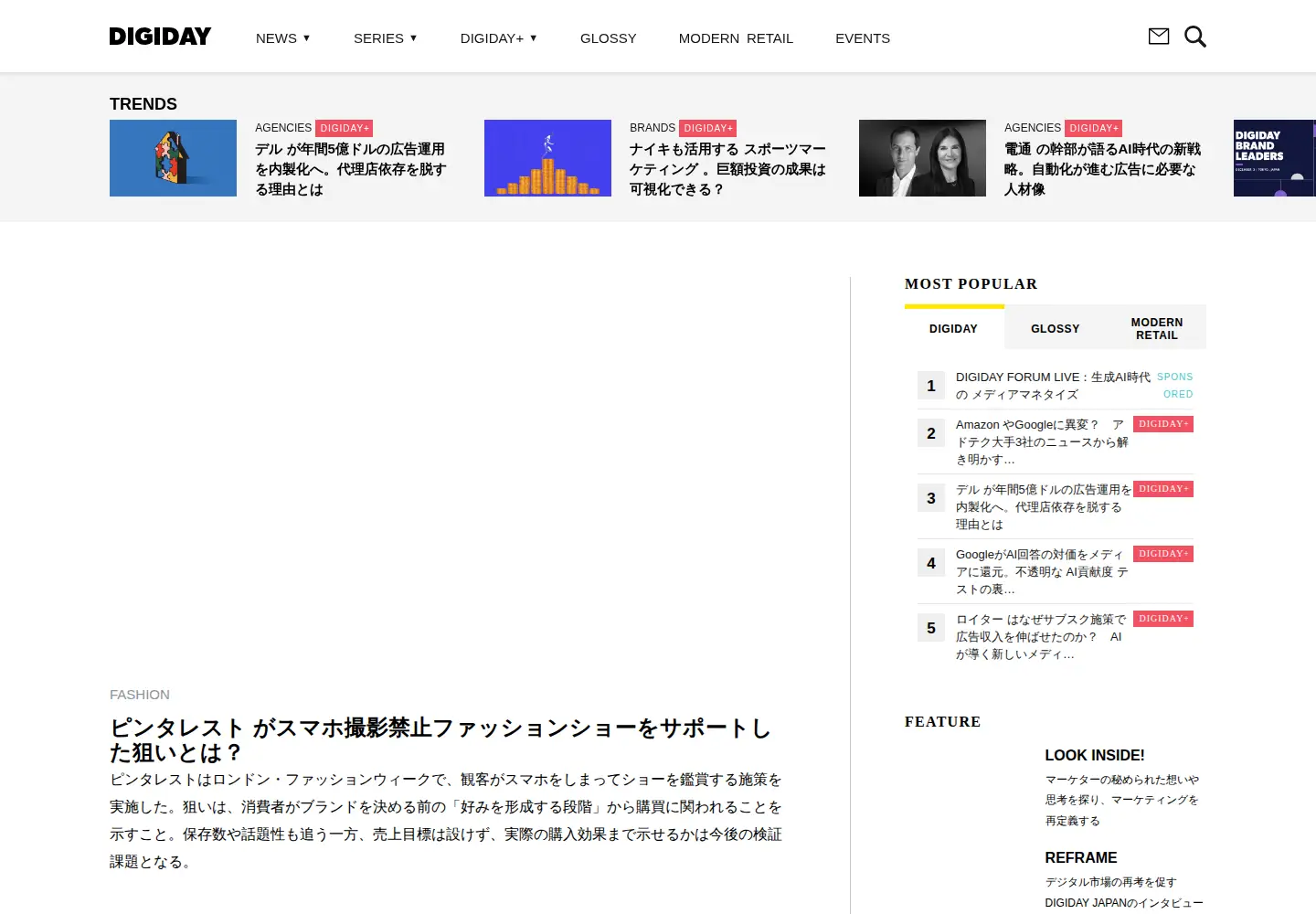Open MODERN RETAIL in the navigation bar
This screenshot has width=1316, height=914.
point(736,38)
